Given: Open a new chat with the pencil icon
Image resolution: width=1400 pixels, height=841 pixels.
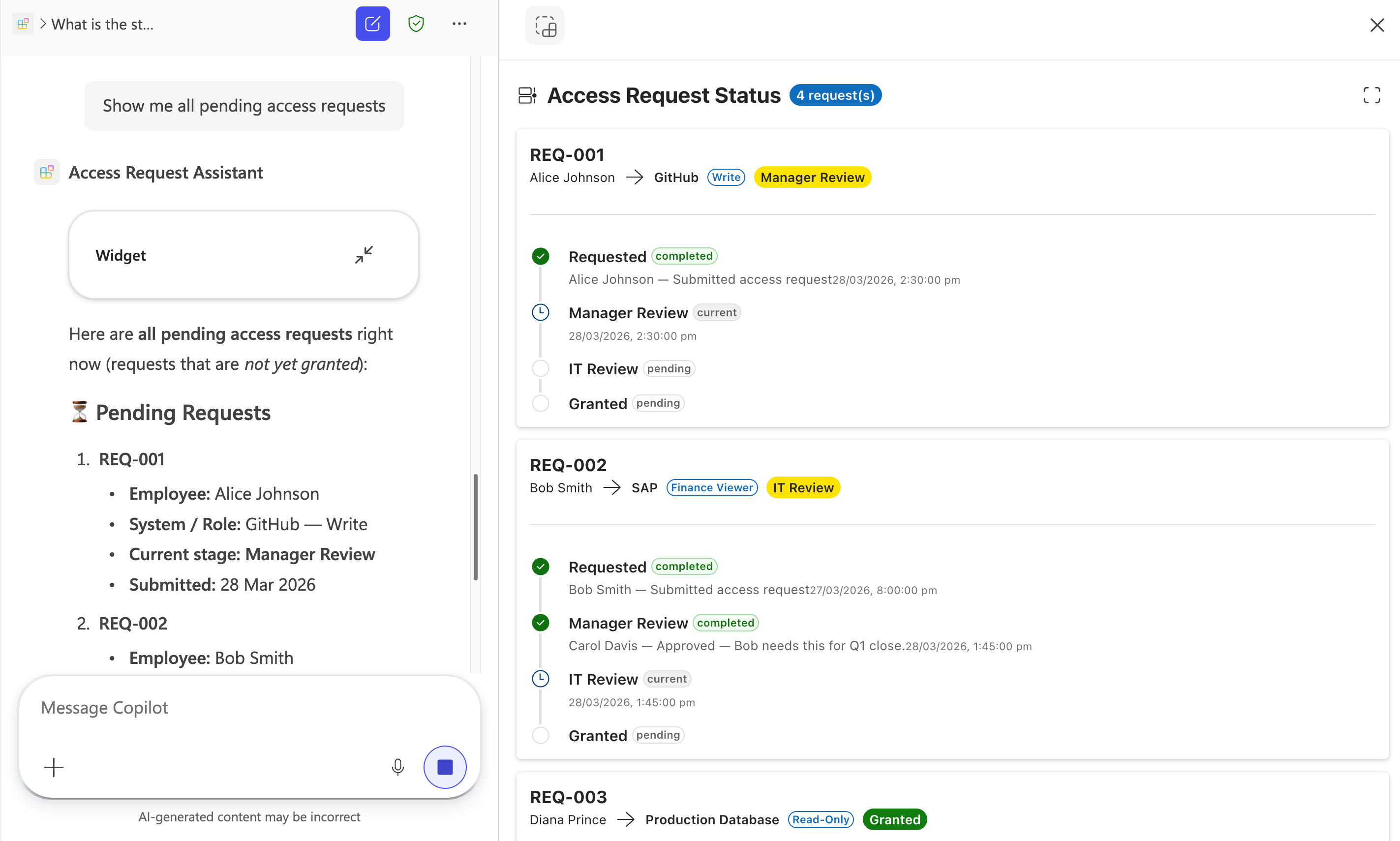Looking at the screenshot, I should (x=372, y=23).
